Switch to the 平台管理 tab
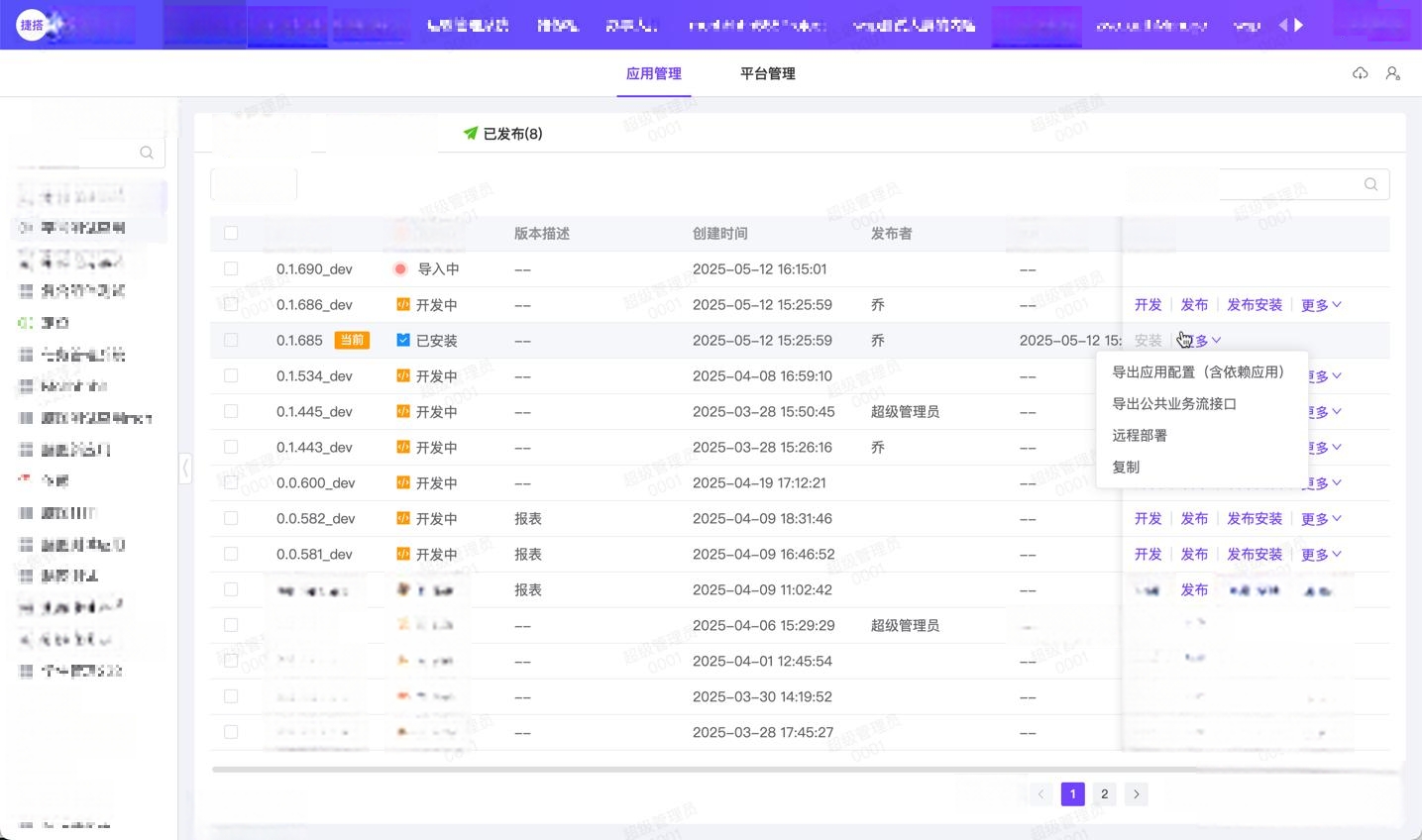1422x840 pixels. tap(768, 73)
